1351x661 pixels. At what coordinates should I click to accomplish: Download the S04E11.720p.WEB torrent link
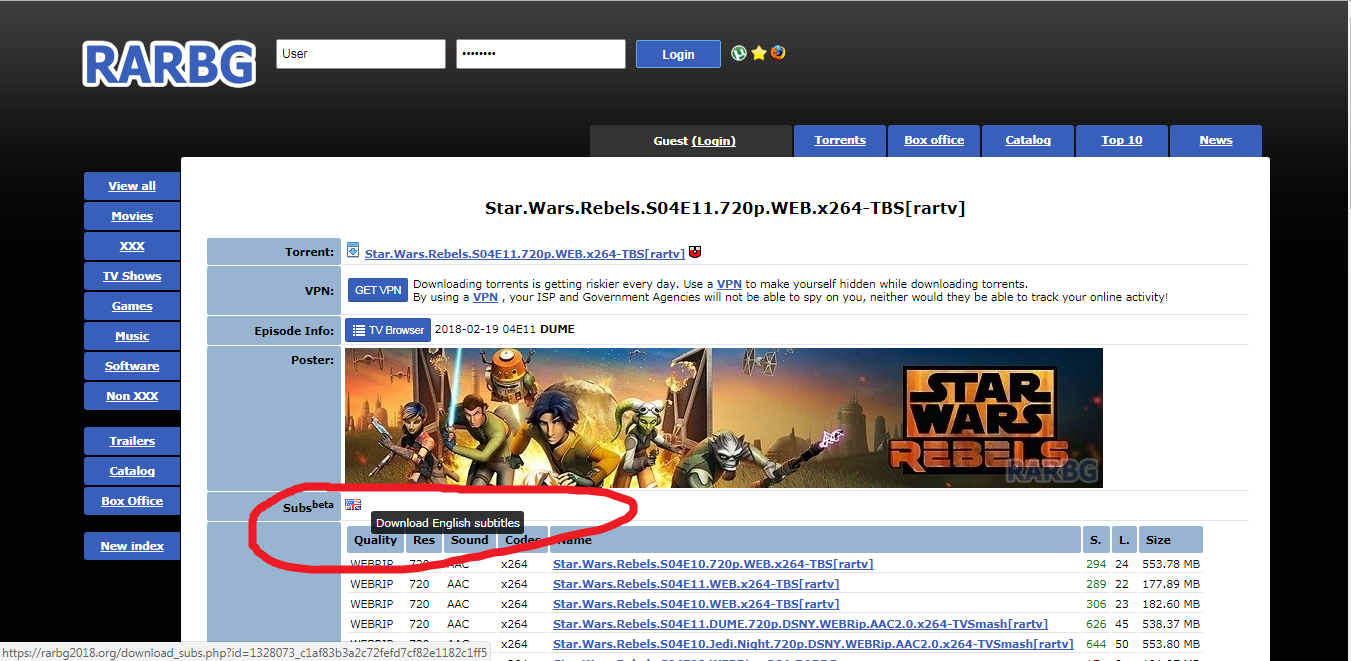point(525,254)
